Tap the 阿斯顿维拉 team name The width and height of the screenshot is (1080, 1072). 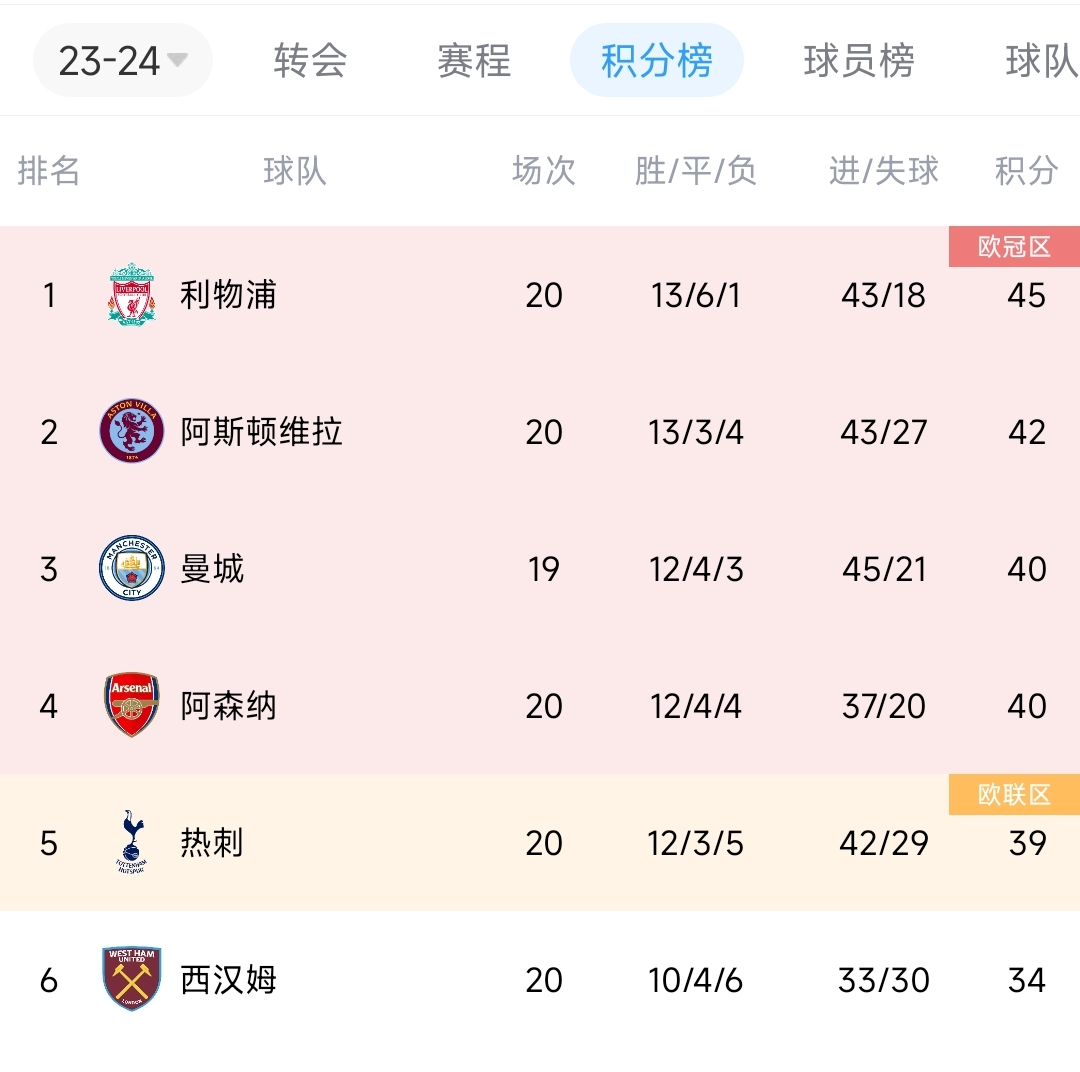262,432
